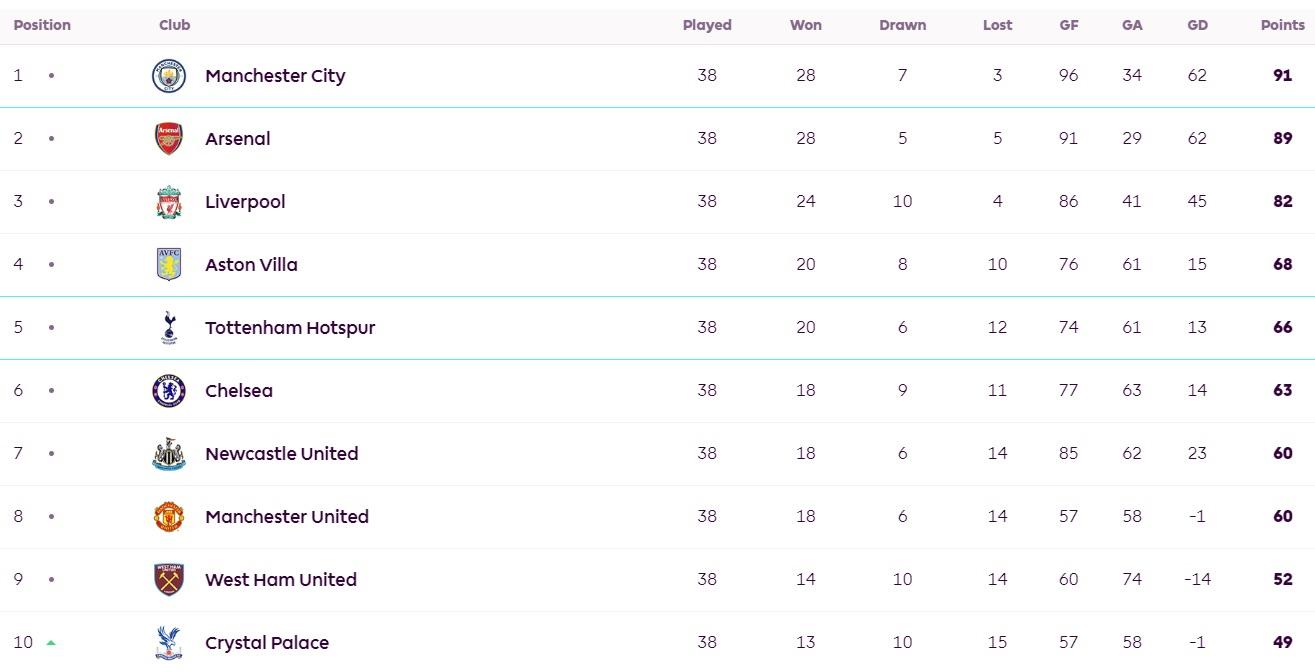This screenshot has height=672, width=1315.
Task: Click the Arsenal club crest
Action: [169, 139]
